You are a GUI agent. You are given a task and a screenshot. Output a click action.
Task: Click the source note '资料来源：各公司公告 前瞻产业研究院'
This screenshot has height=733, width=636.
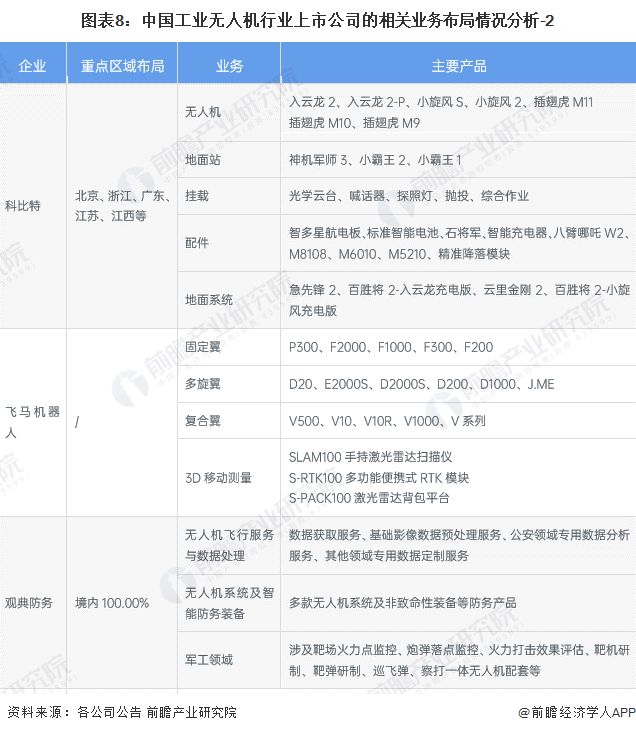(122, 712)
